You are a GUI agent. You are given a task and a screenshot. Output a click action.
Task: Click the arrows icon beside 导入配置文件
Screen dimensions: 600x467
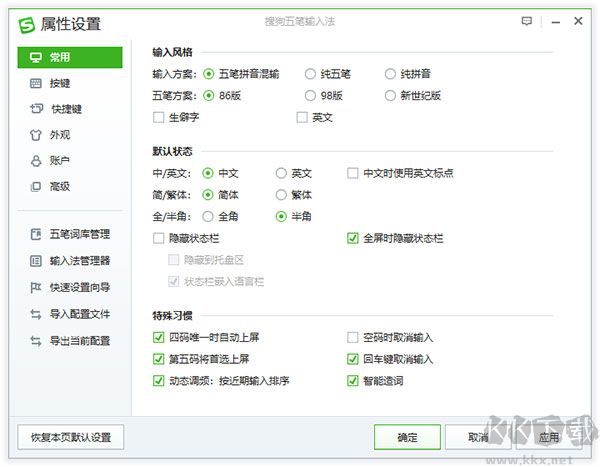(x=36, y=314)
